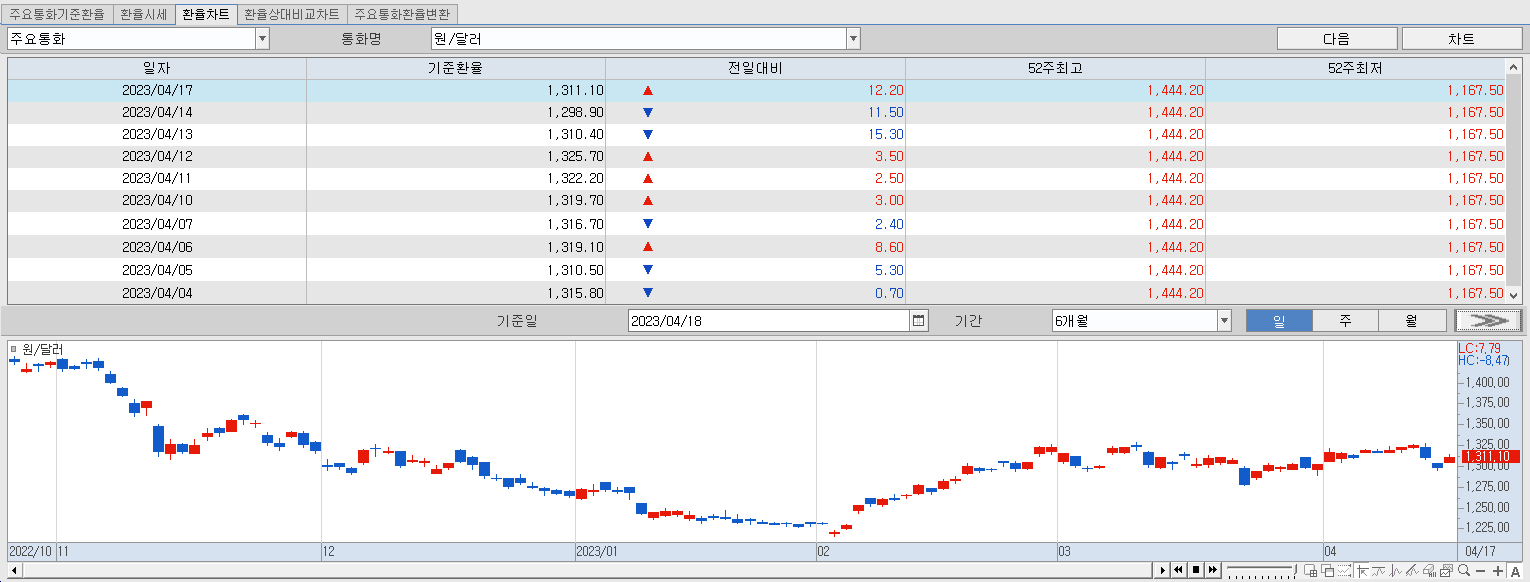Click the LC:7.79 indicator text
This screenshot has height=582, width=1530.
pyautogui.click(x=1480, y=348)
